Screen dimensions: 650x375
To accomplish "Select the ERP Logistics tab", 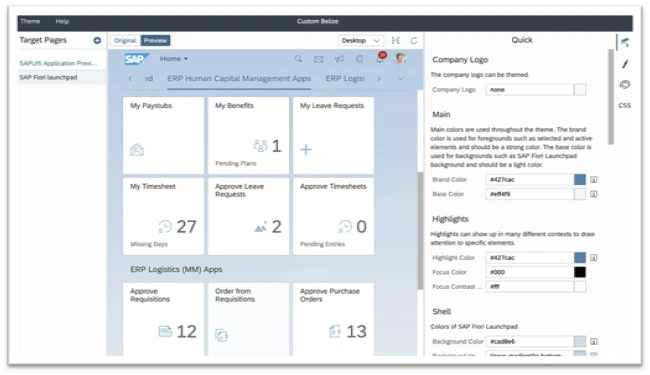I will coord(345,79).
